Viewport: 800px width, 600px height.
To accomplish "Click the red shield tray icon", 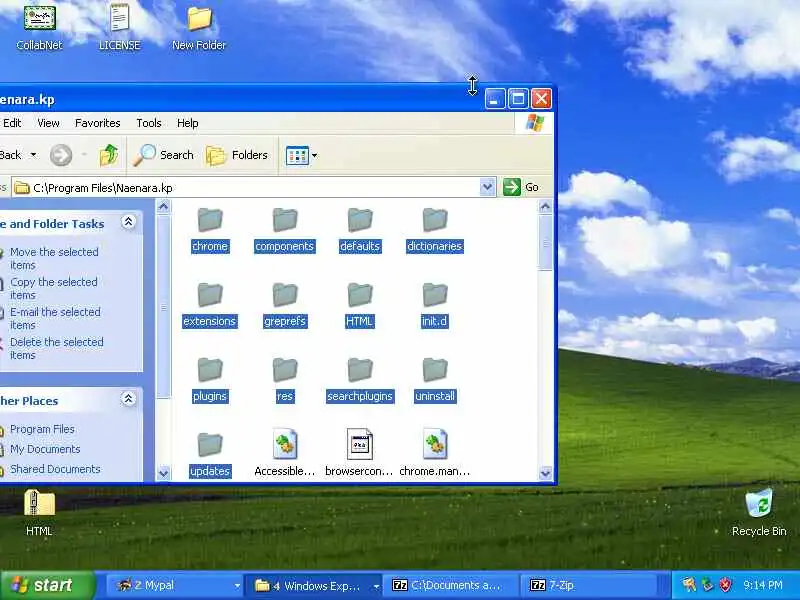I will click(x=726, y=585).
